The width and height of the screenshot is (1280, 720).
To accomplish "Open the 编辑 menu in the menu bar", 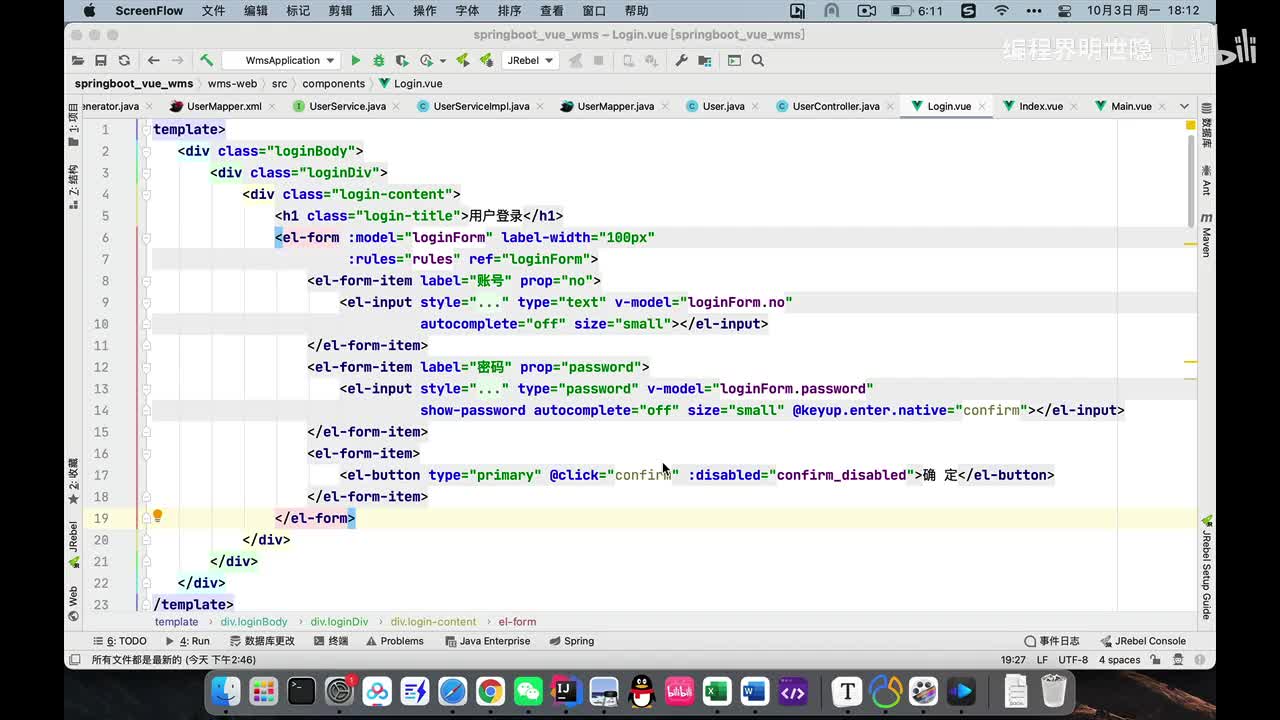I will [255, 11].
